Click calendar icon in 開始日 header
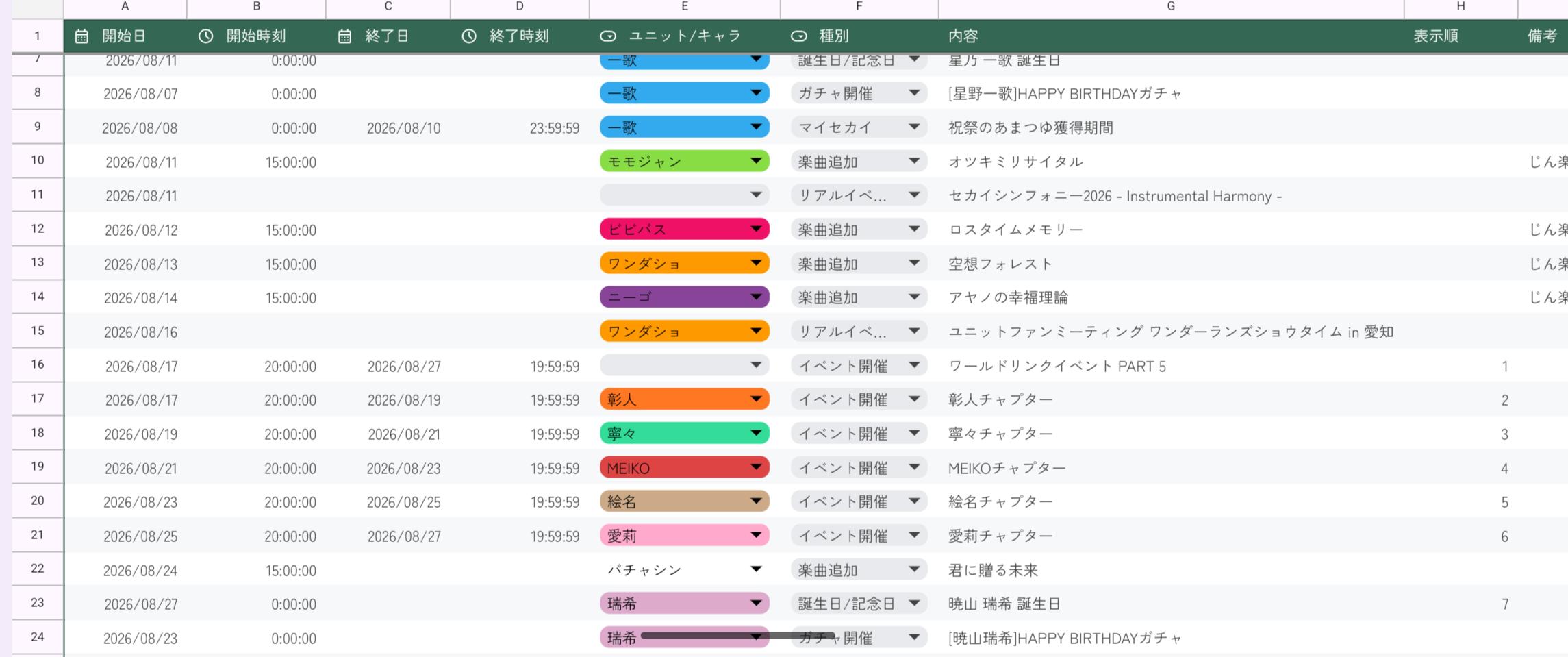Screen dimensions: 1568x657 click(81, 36)
